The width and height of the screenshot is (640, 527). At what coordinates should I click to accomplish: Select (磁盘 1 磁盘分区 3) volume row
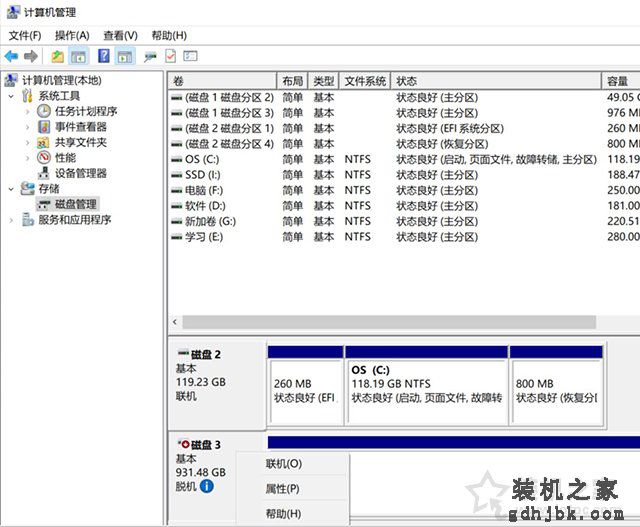(x=404, y=113)
